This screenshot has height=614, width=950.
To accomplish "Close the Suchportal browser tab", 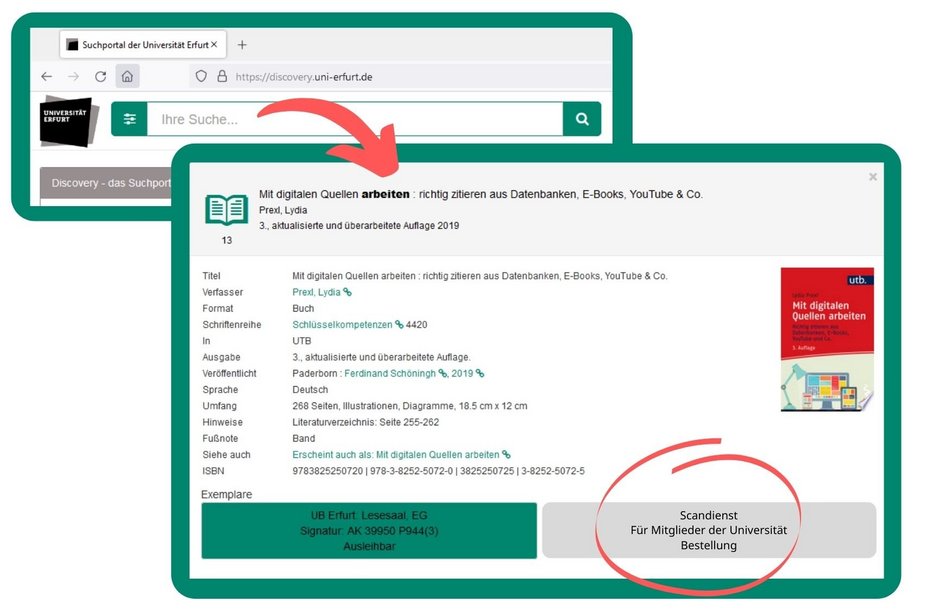I will (x=214, y=45).
